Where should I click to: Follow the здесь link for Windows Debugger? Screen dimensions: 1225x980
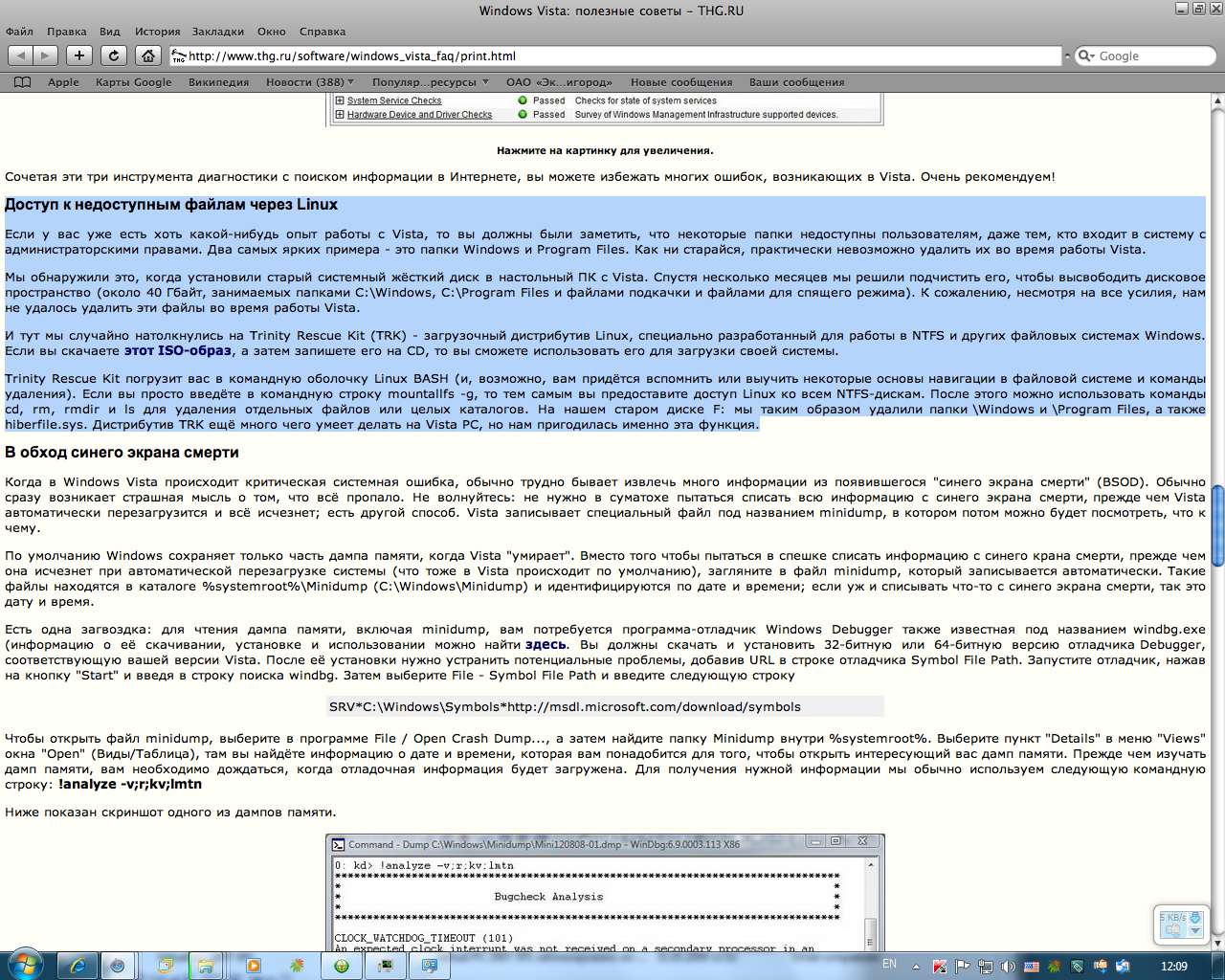(x=546, y=645)
